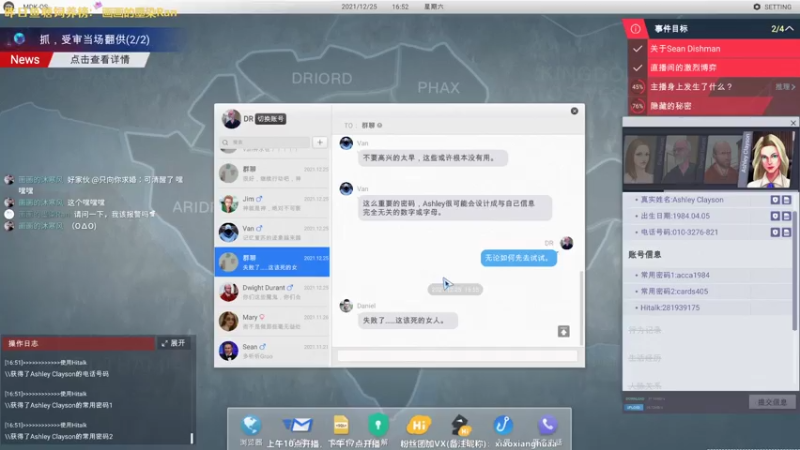800x450 pixels.
Task: Open the black hacker Hi tool icon
Action: point(461,424)
